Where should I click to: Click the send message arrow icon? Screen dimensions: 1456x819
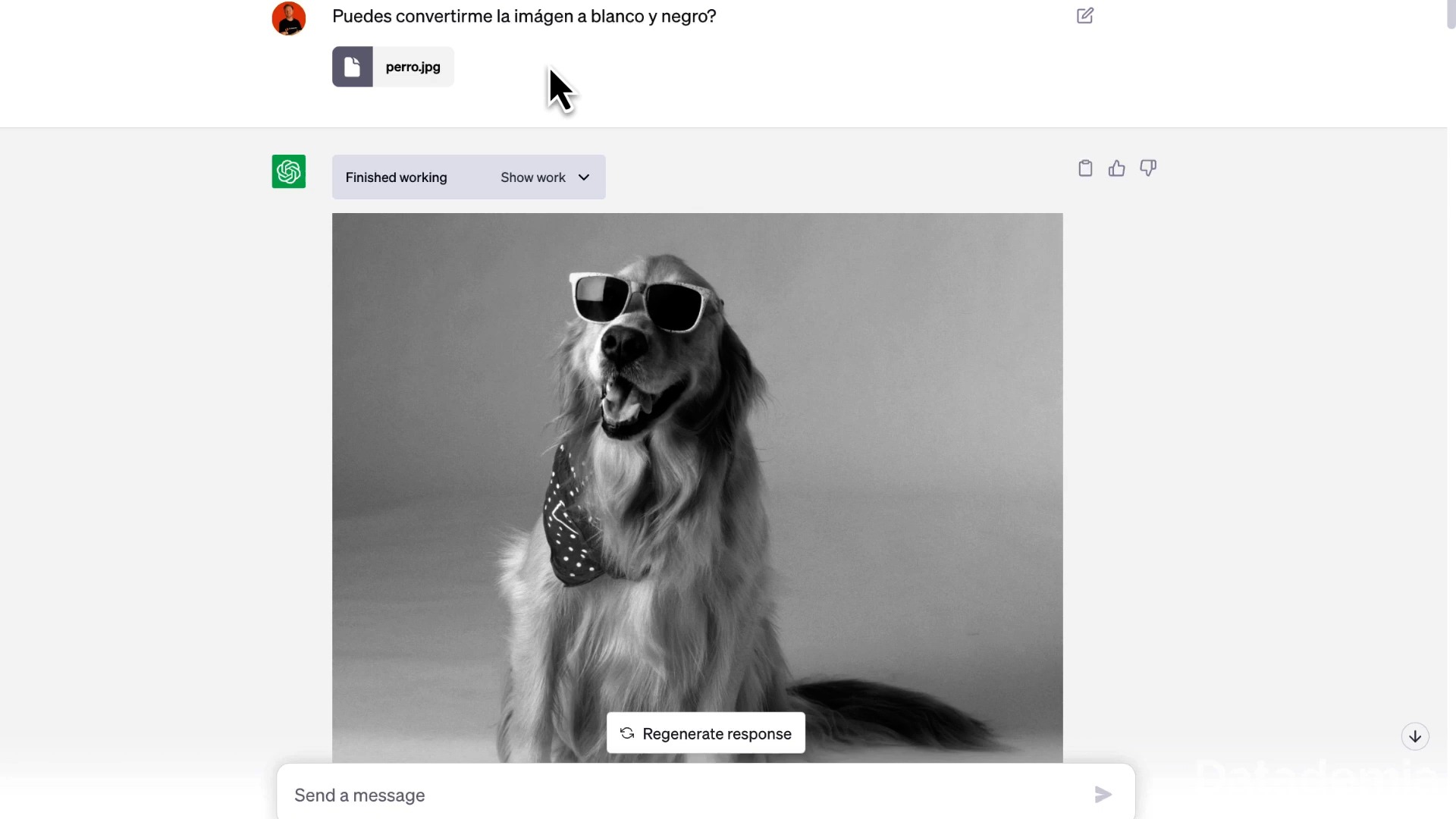click(x=1103, y=794)
